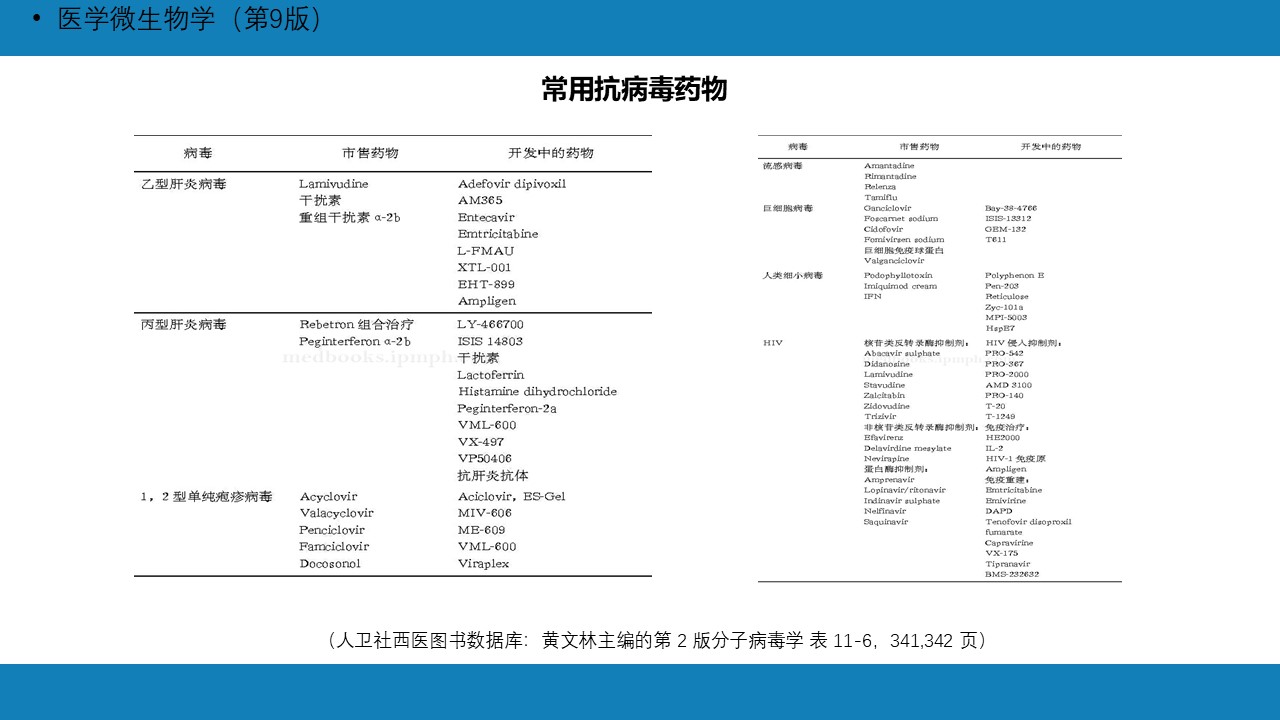This screenshot has height=720, width=1280.
Task: Click the 'Podophyllotoxin' entry
Action: (x=898, y=275)
